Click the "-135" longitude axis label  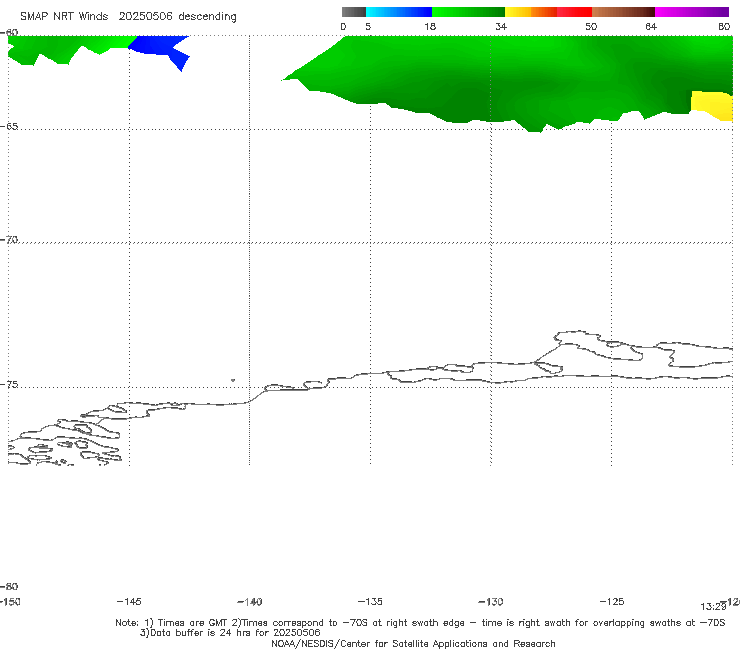coord(370,602)
